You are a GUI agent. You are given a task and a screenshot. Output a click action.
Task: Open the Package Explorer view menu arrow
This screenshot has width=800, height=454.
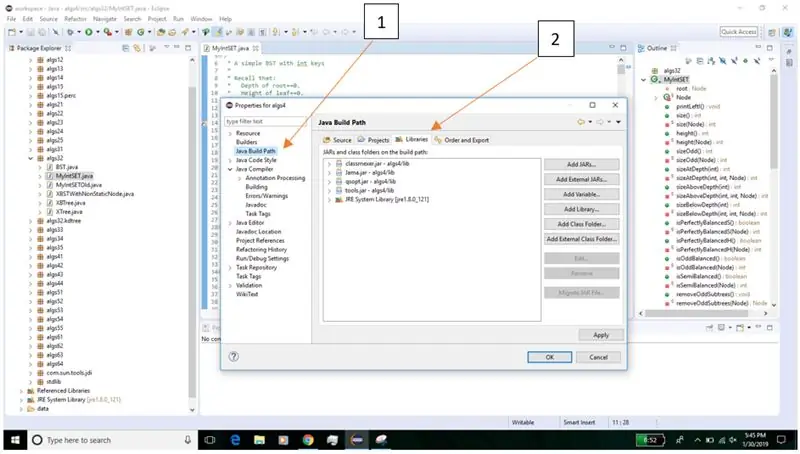pyautogui.click(x=166, y=47)
